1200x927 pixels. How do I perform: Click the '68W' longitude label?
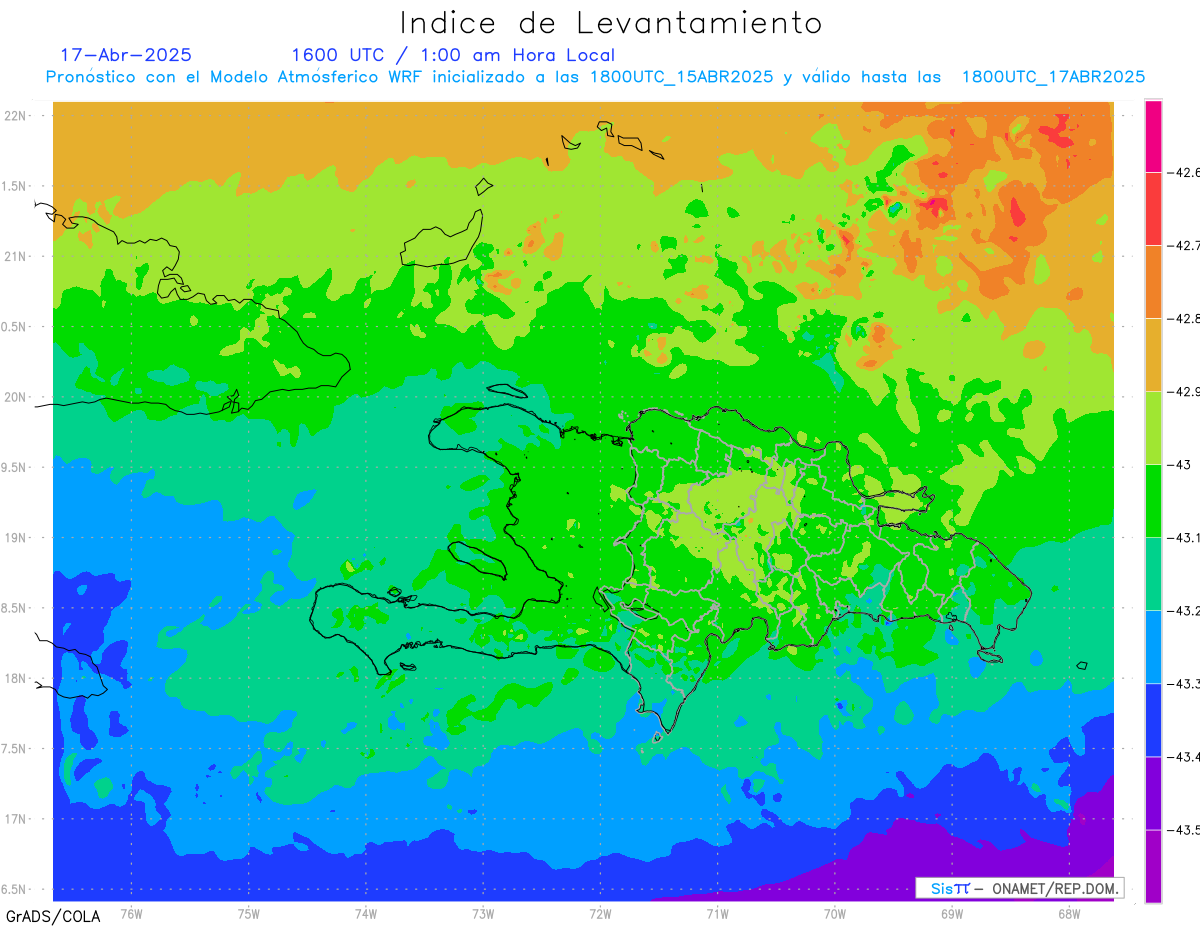(1069, 913)
